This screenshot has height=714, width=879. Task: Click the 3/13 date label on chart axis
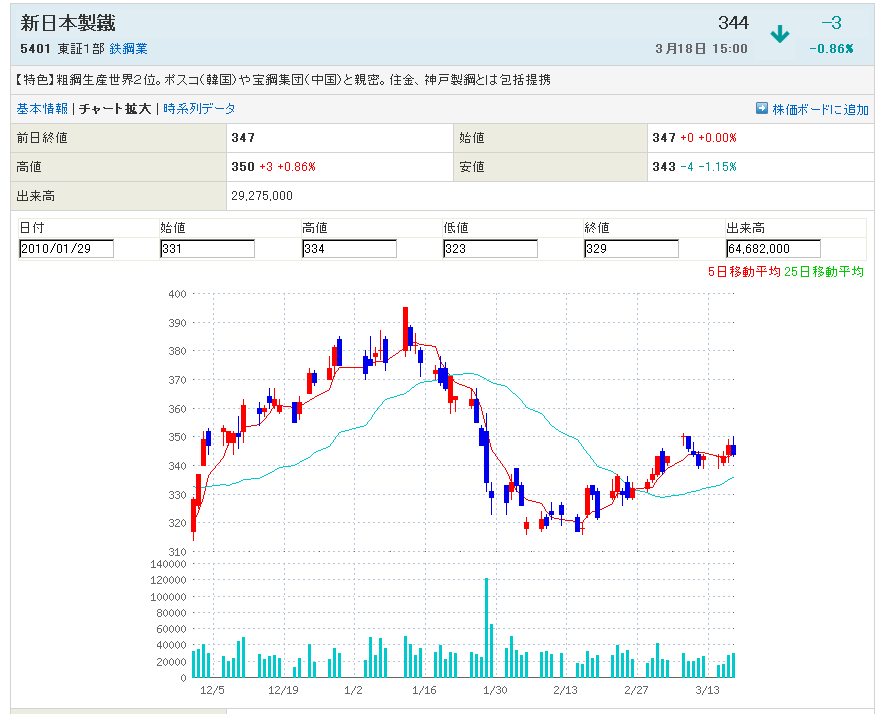[707, 690]
